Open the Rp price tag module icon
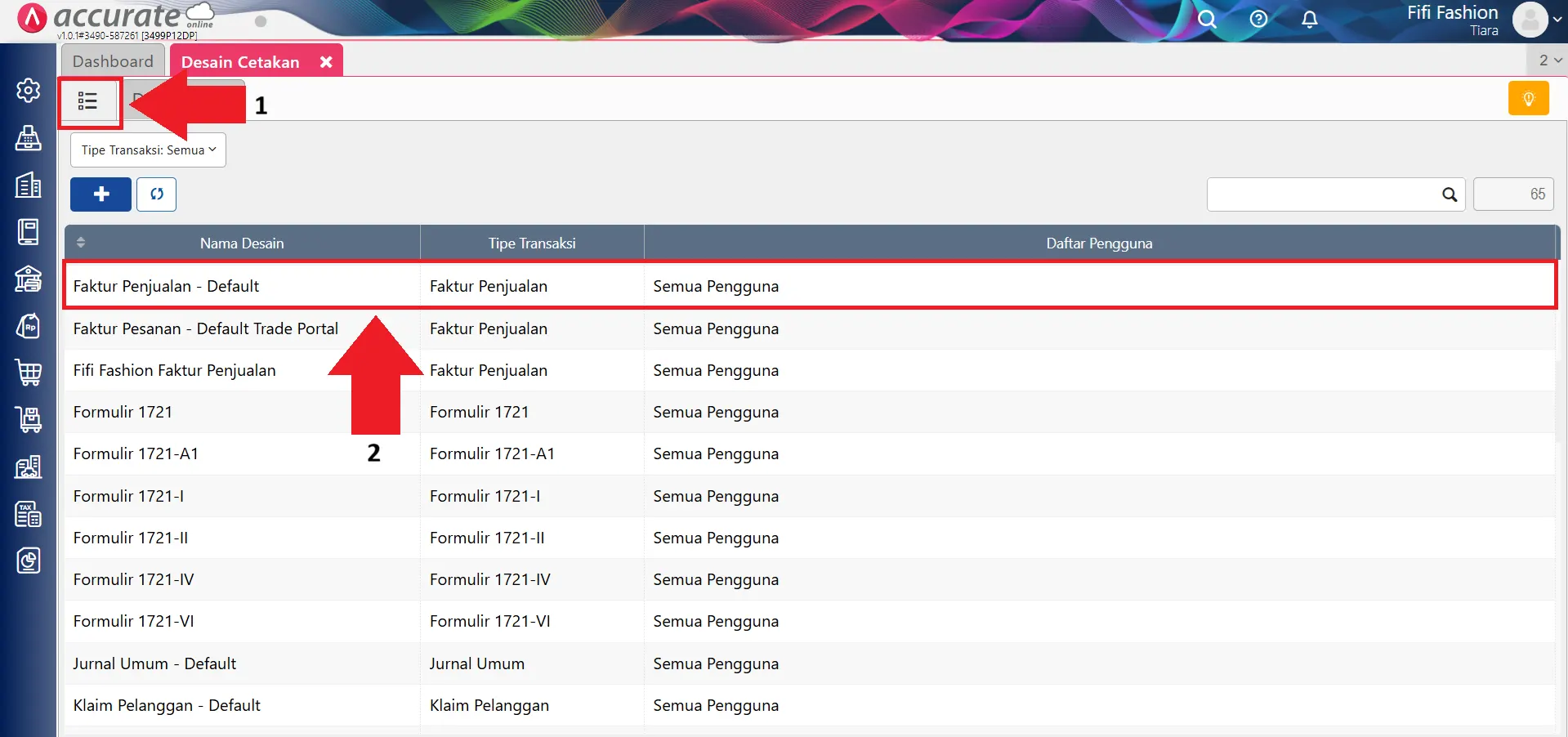The height and width of the screenshot is (737, 1568). 29,326
